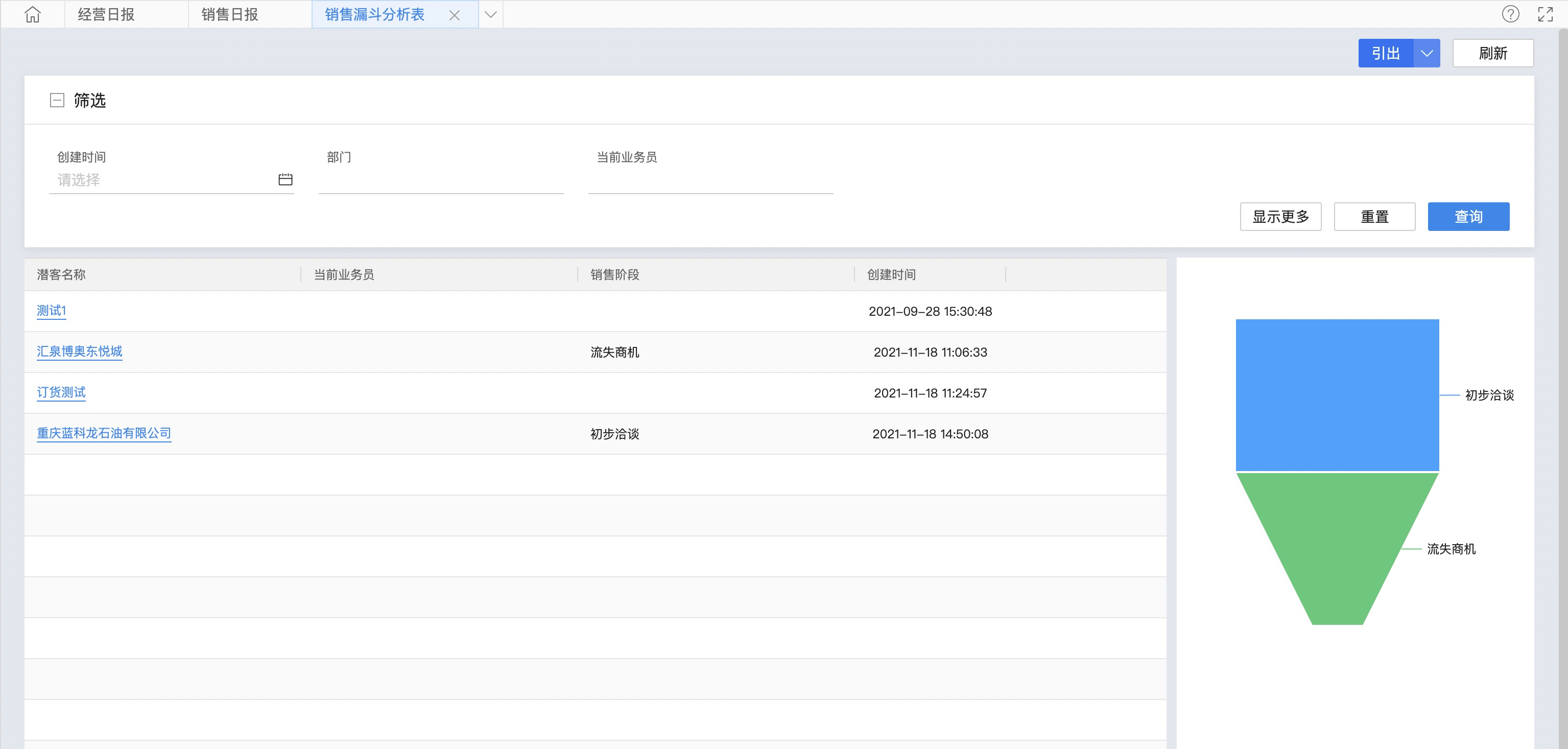Open the calendar picker for 创建时间
1568x749 pixels.
(285, 180)
